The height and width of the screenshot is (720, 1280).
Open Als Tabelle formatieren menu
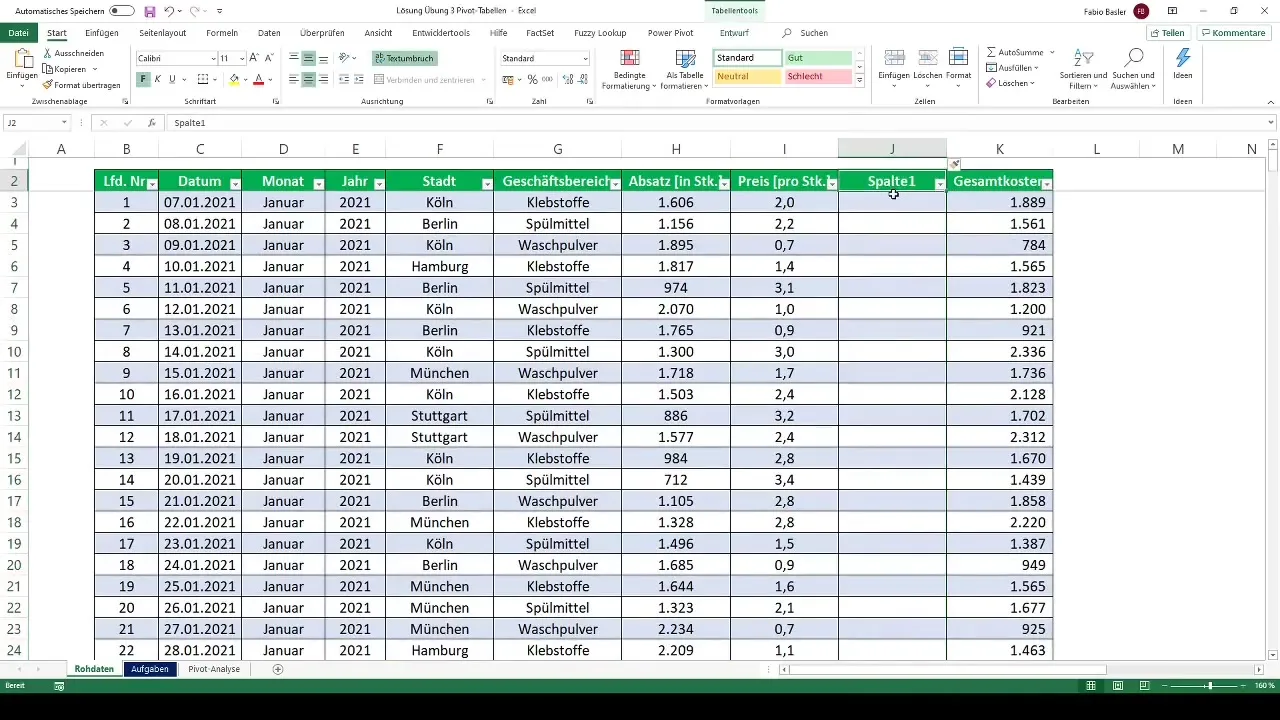[686, 68]
